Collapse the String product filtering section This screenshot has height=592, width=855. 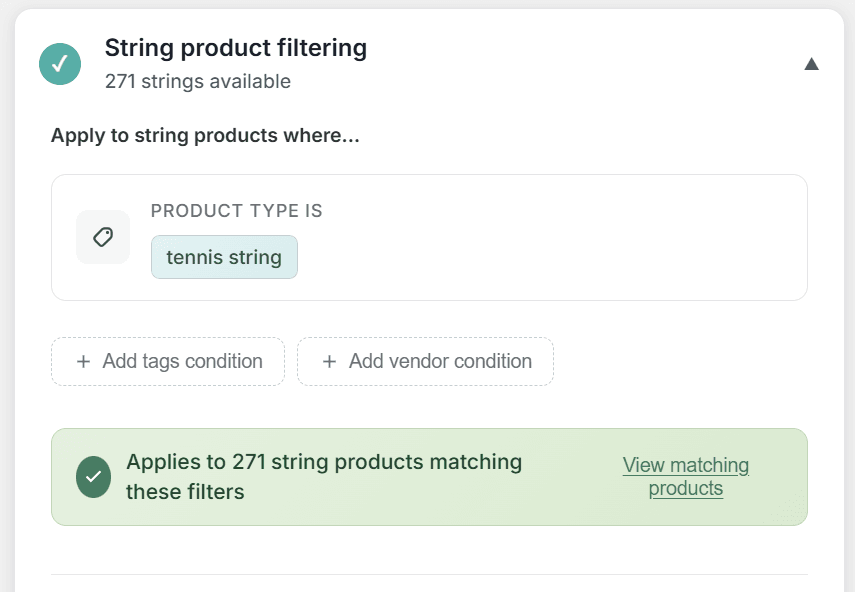coord(812,63)
